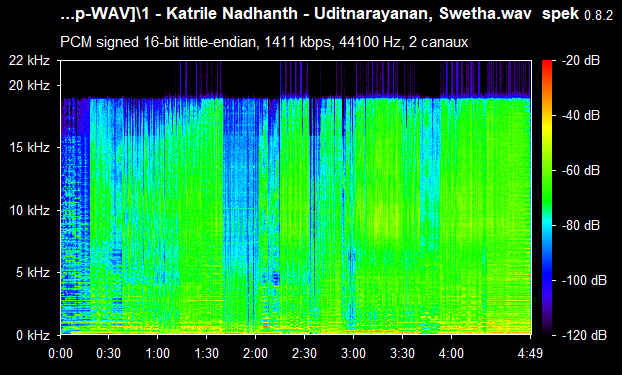Click the 22 kHz frequency axis label
This screenshot has height=375, width=622.
(30, 60)
